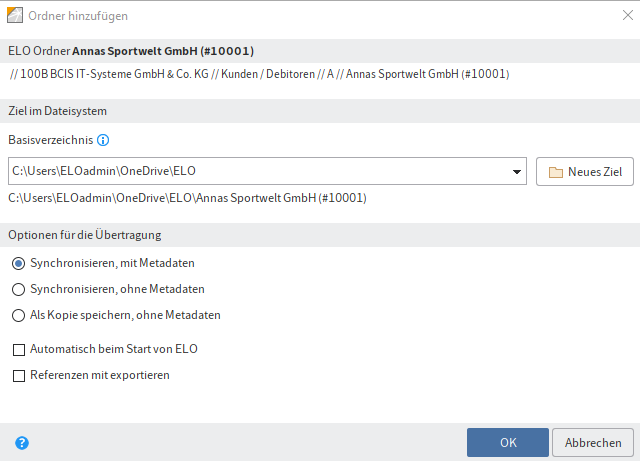640x461 pixels.
Task: Click the Ziel im Dateisystem header
Action: point(320,111)
